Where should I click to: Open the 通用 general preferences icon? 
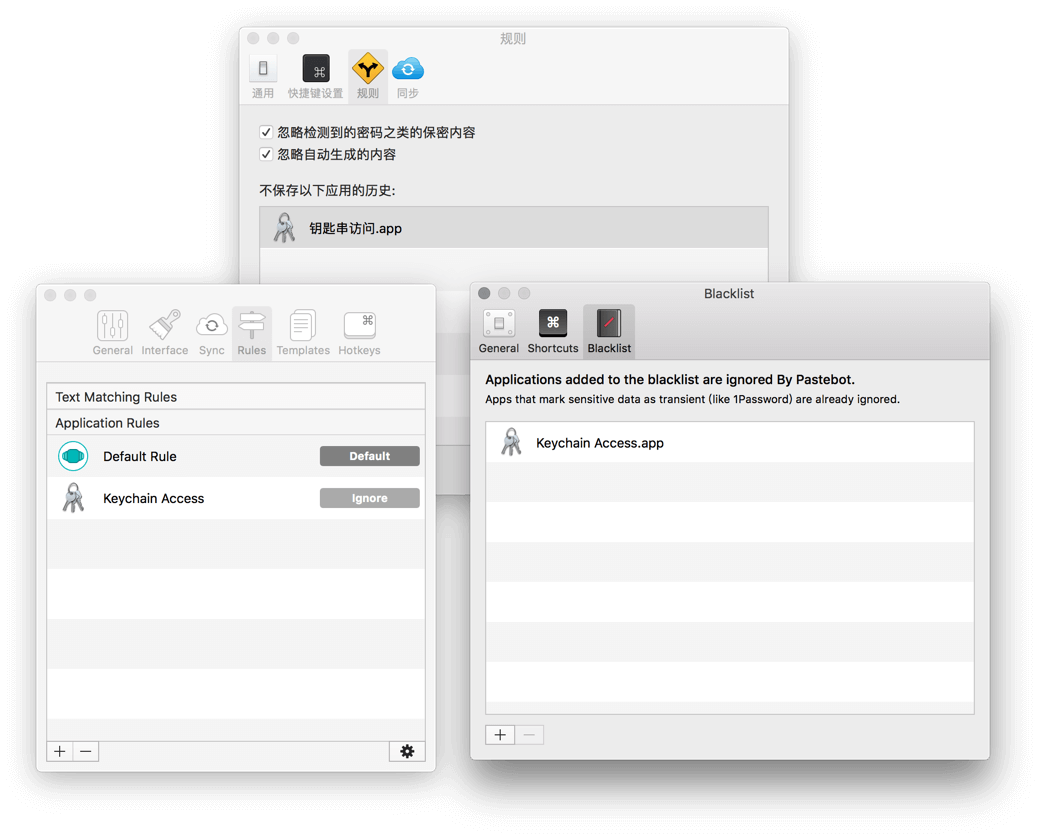click(263, 69)
